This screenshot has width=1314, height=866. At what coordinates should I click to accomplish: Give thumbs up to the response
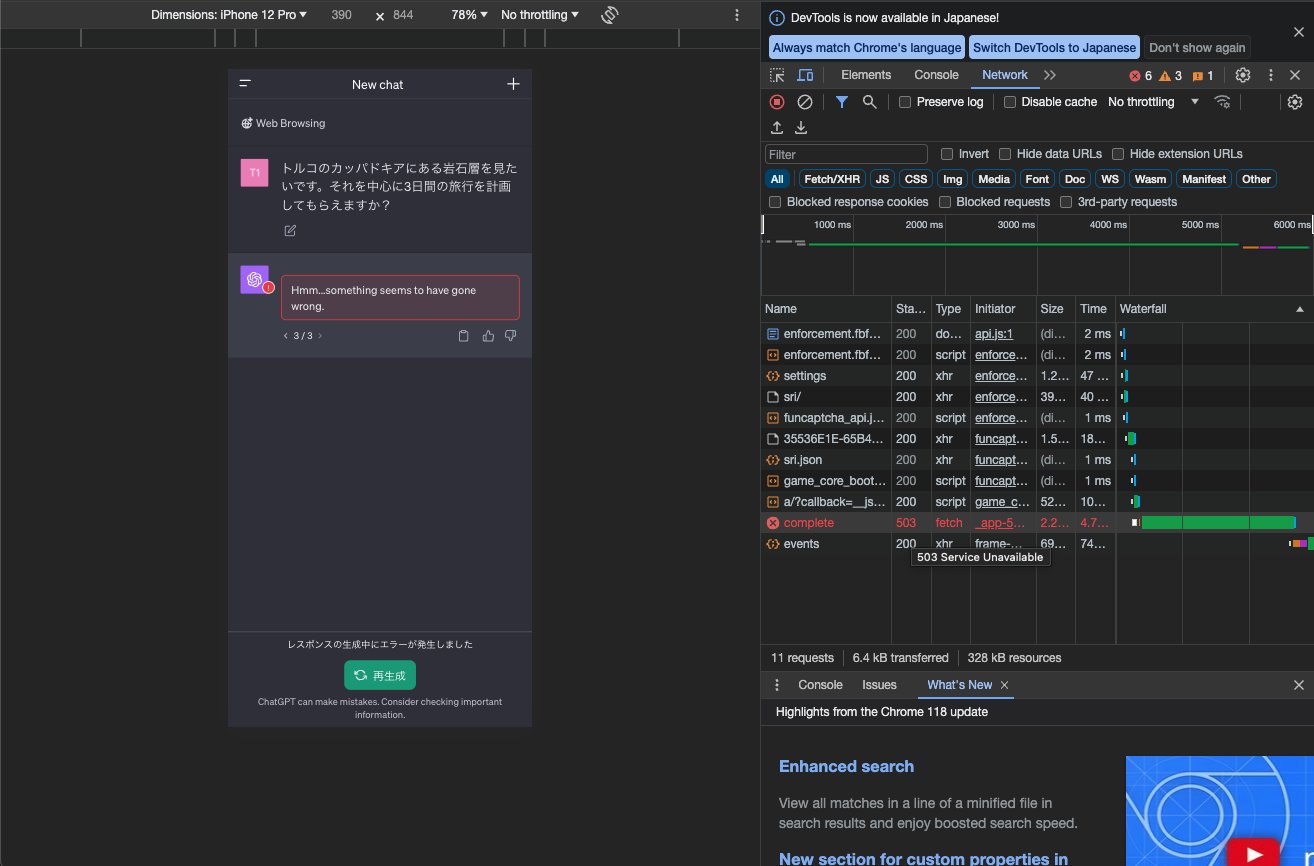pyautogui.click(x=488, y=336)
